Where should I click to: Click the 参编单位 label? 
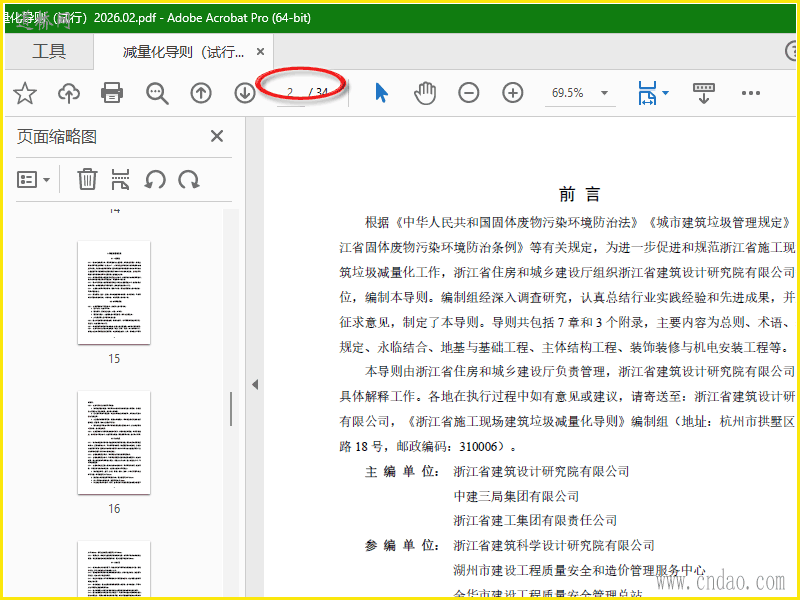pos(403,545)
